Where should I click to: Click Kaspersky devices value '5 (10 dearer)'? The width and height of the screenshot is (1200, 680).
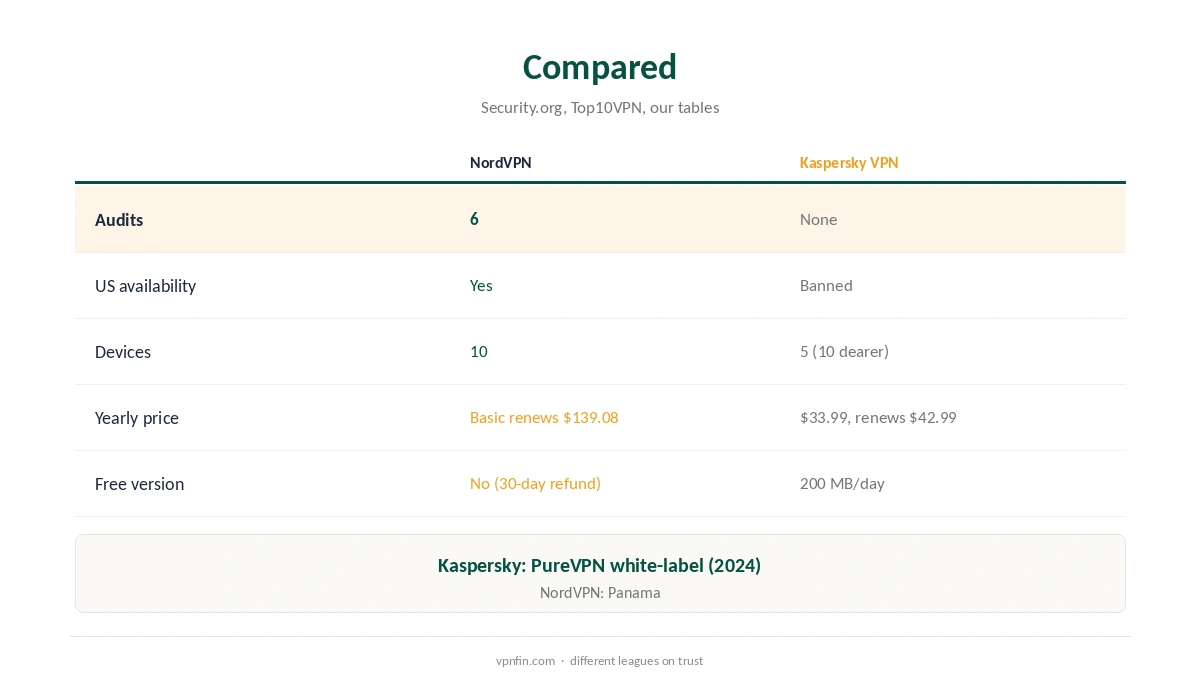point(844,351)
